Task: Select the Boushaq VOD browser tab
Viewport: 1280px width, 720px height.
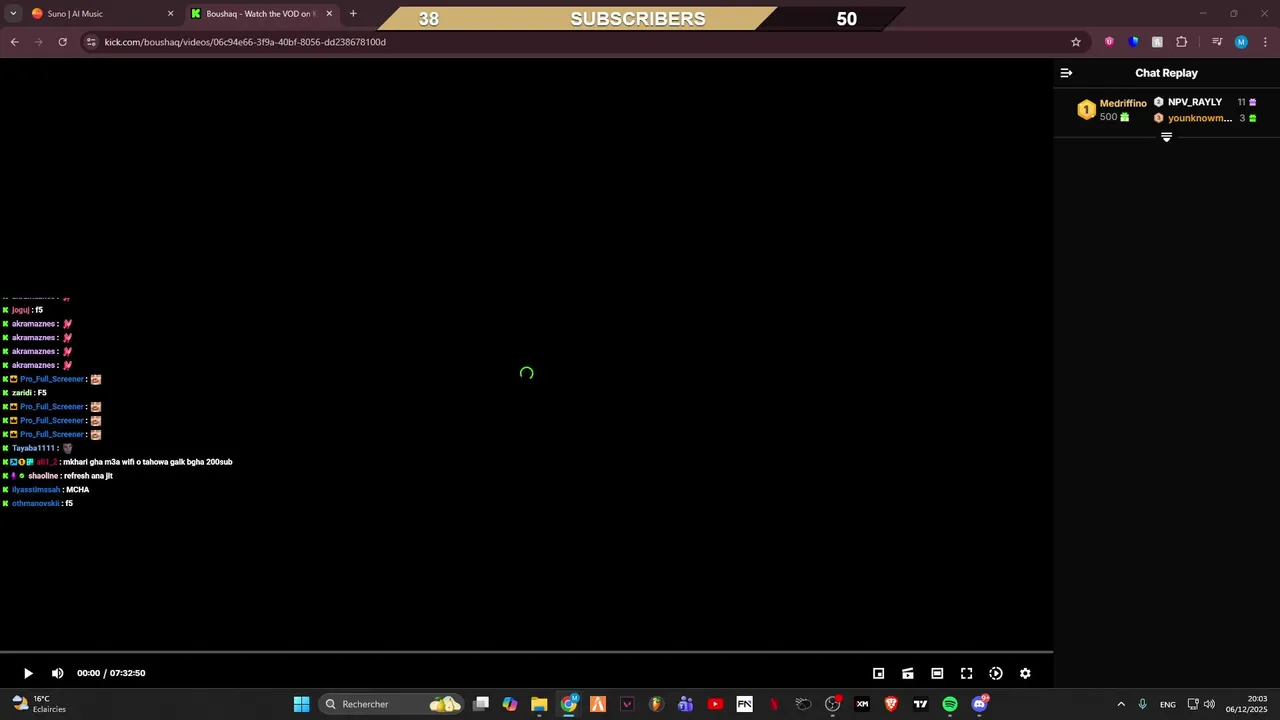Action: click(260, 14)
